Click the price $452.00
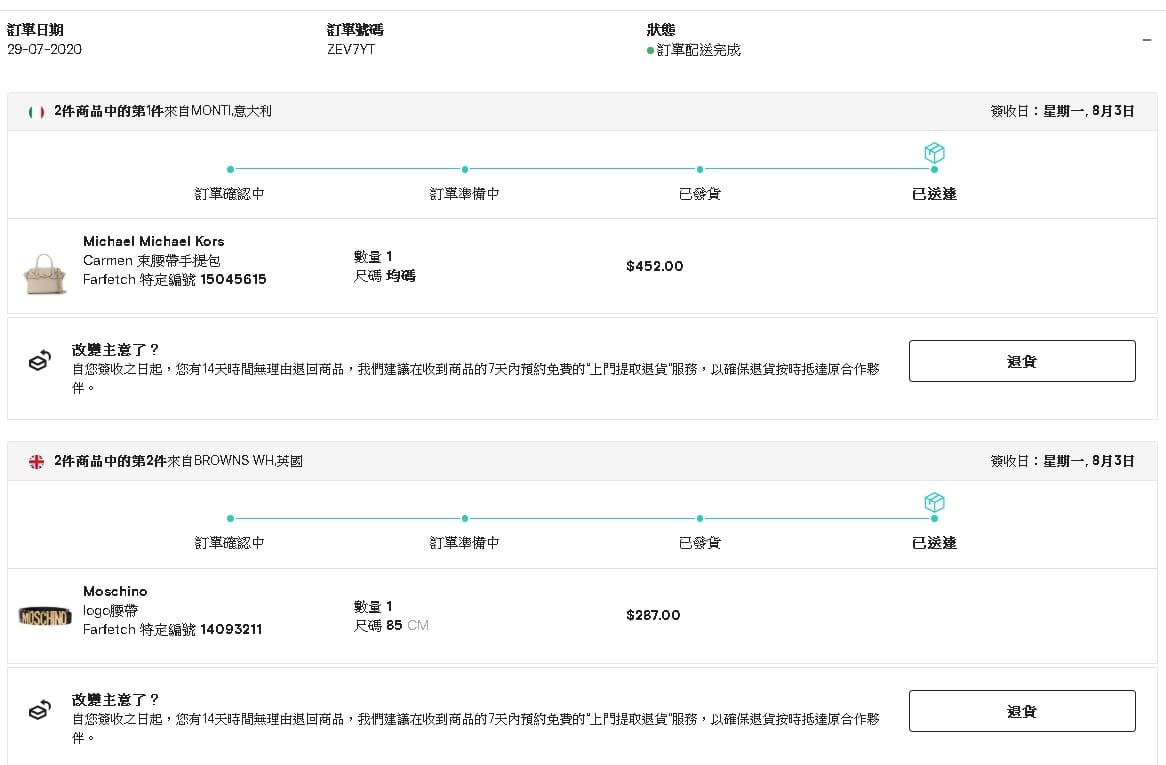 (654, 266)
